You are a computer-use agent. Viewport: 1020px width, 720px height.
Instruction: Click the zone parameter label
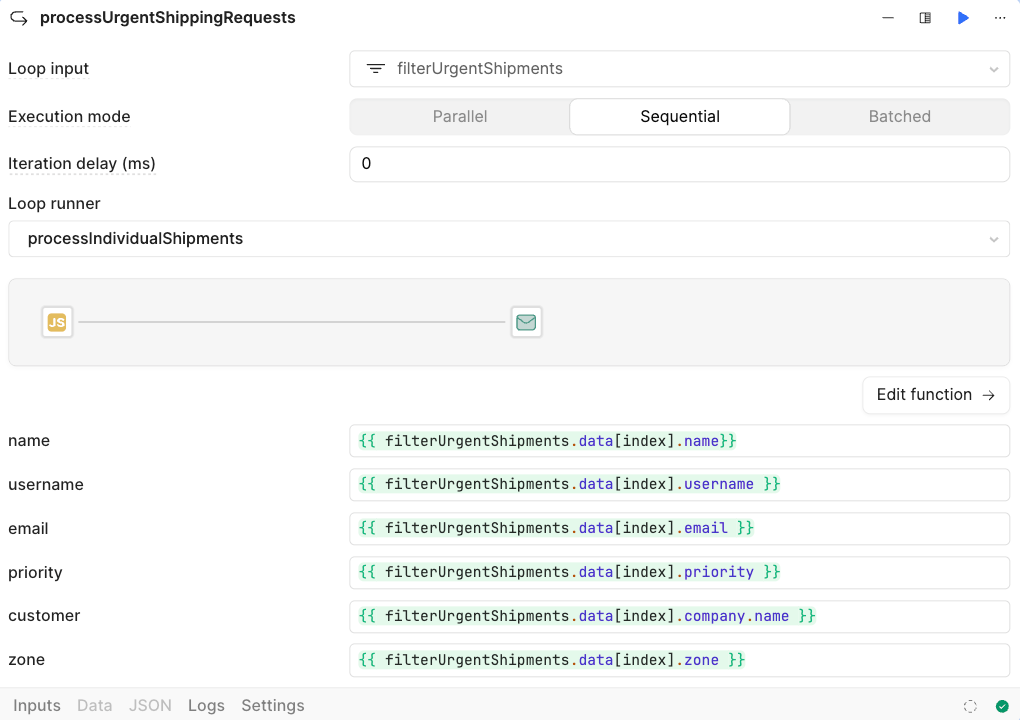pos(26,660)
